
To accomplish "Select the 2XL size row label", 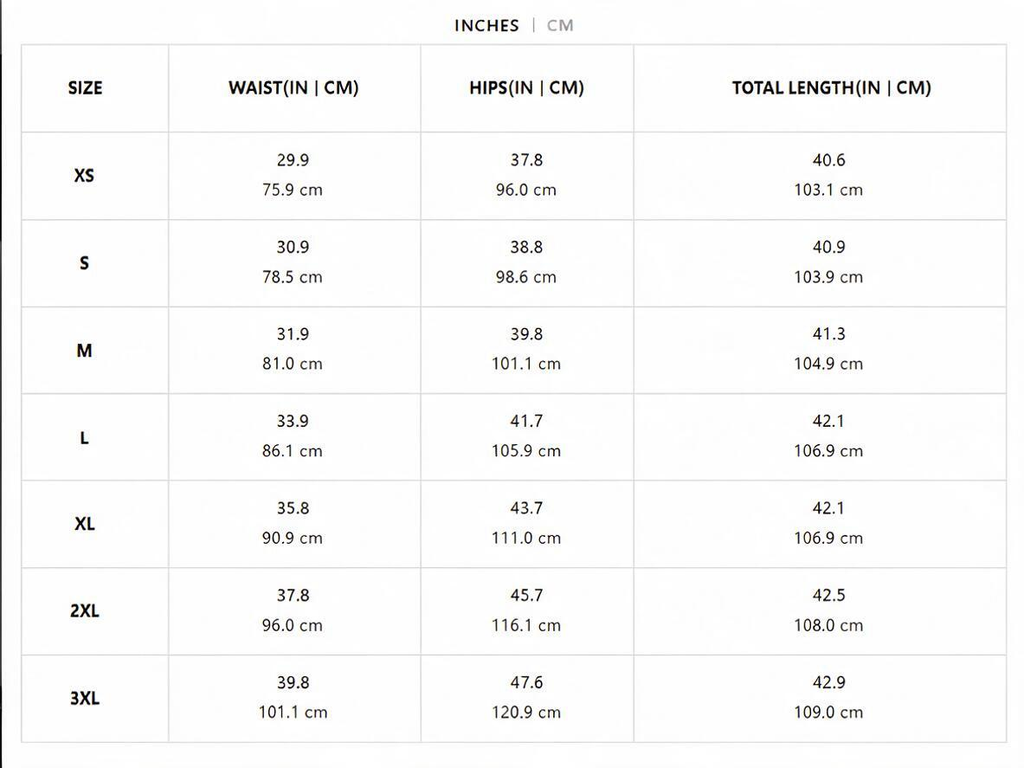I will click(84, 611).
